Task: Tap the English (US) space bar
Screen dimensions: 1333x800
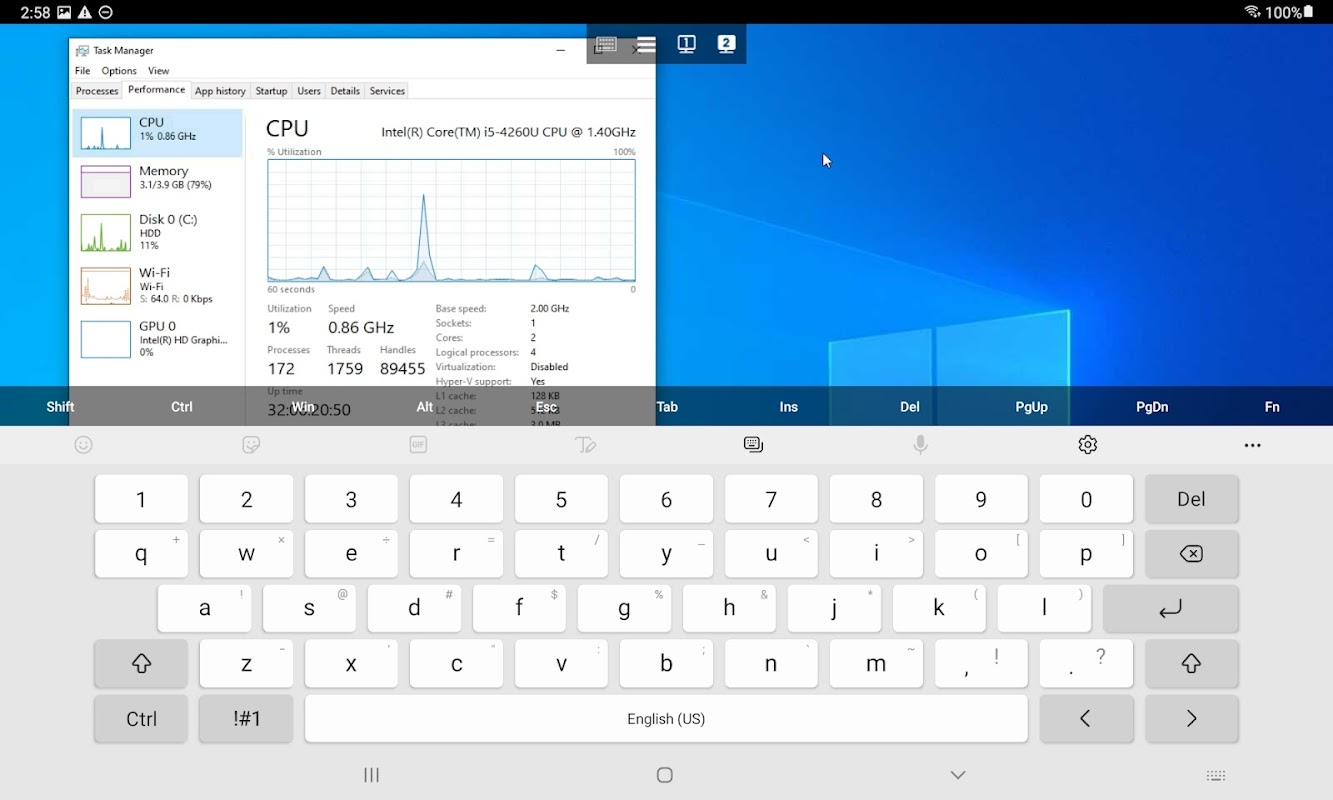Action: click(x=666, y=719)
